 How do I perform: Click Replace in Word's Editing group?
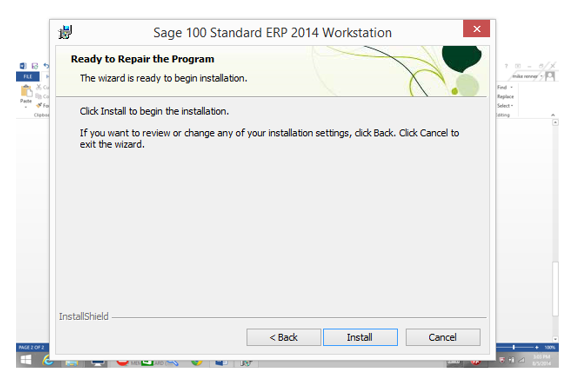point(506,97)
